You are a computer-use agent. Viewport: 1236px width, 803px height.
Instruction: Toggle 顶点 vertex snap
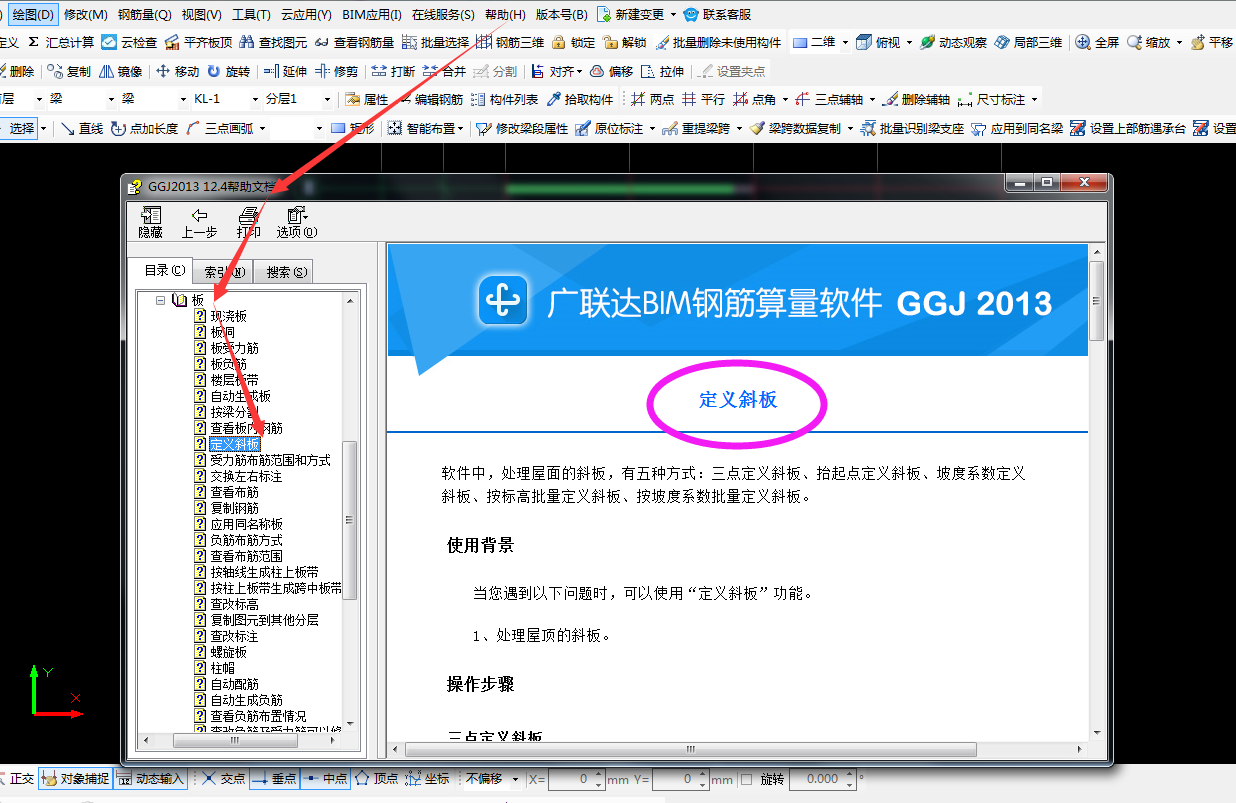(x=377, y=778)
